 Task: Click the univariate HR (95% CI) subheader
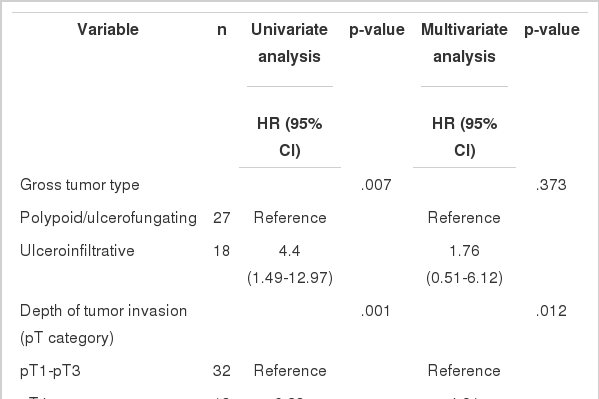(290, 137)
